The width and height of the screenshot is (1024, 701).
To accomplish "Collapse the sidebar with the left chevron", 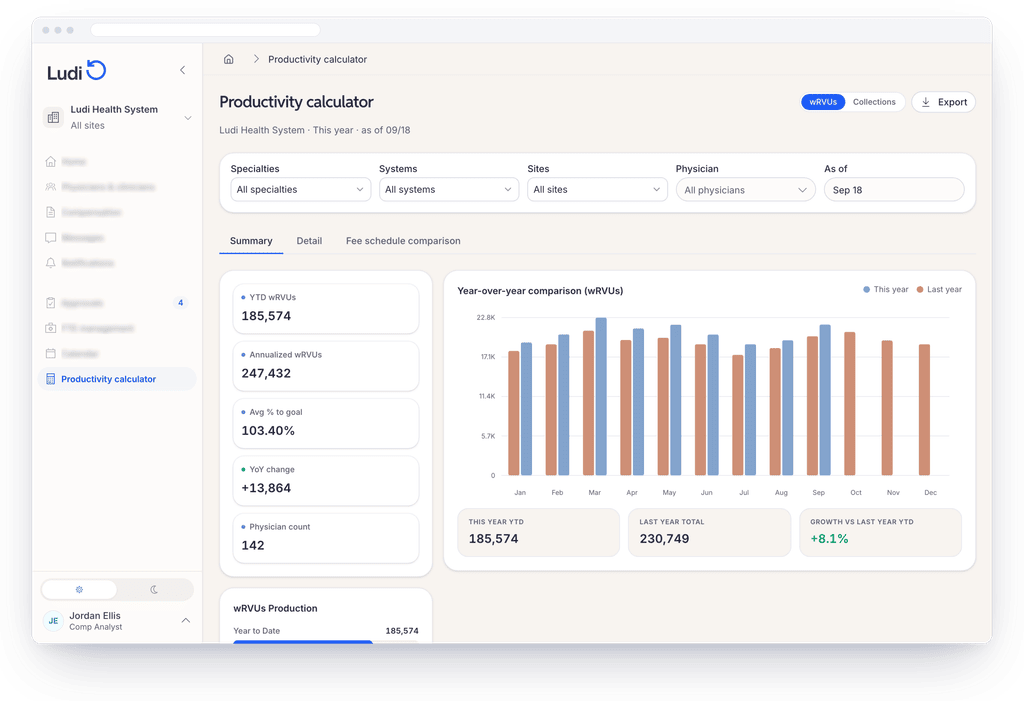I will [x=183, y=70].
